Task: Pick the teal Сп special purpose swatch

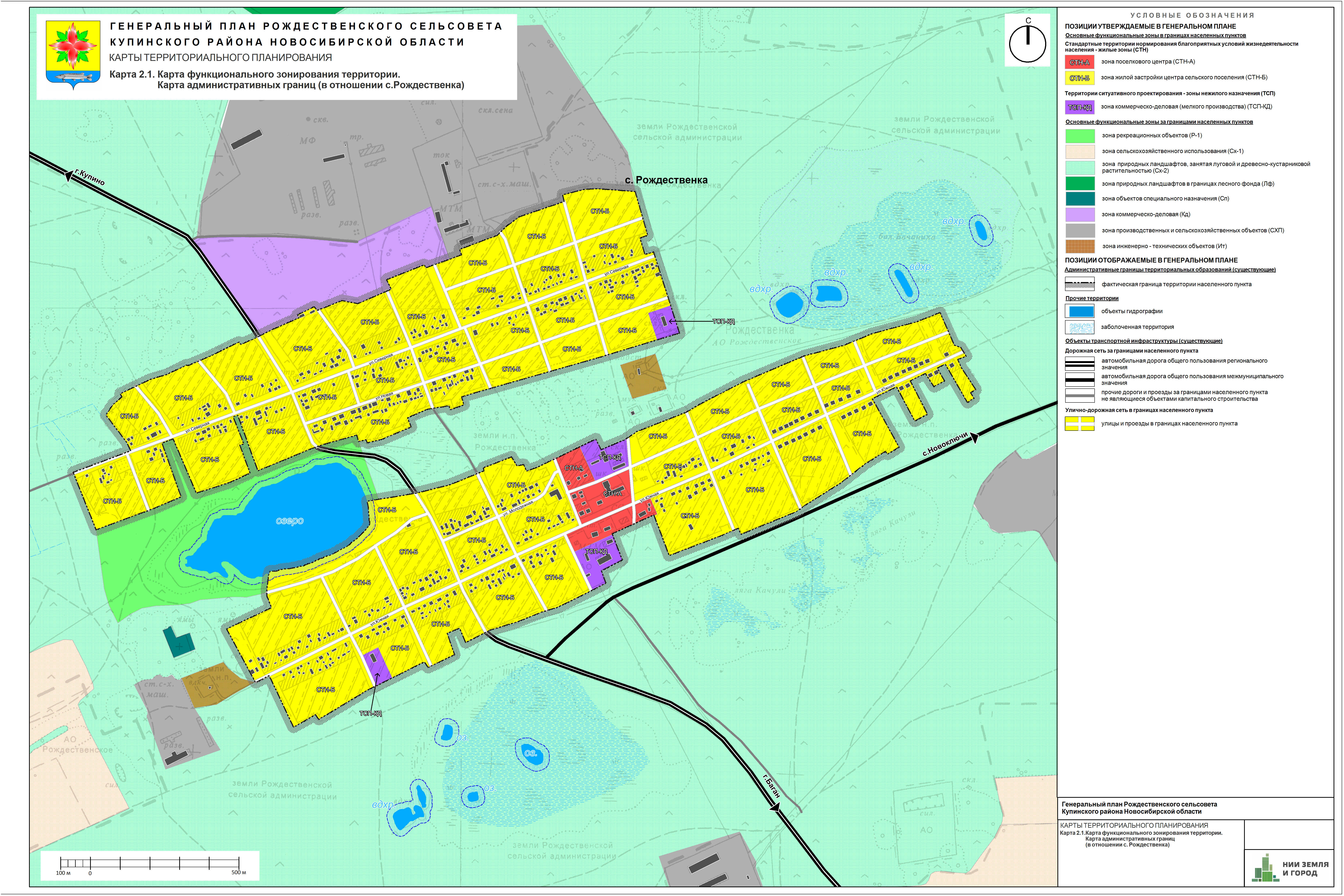Action: 1080,199
